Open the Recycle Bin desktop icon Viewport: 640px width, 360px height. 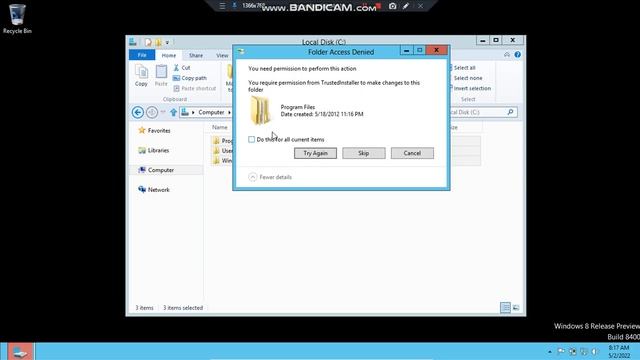(17, 19)
